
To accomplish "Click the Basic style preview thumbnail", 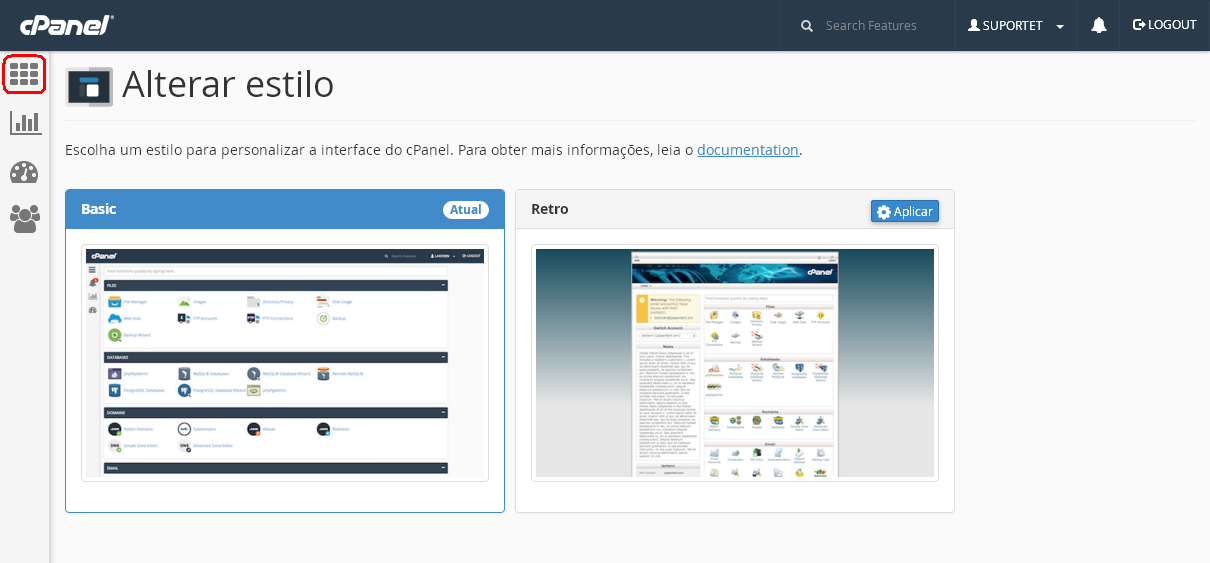I will (x=285, y=363).
